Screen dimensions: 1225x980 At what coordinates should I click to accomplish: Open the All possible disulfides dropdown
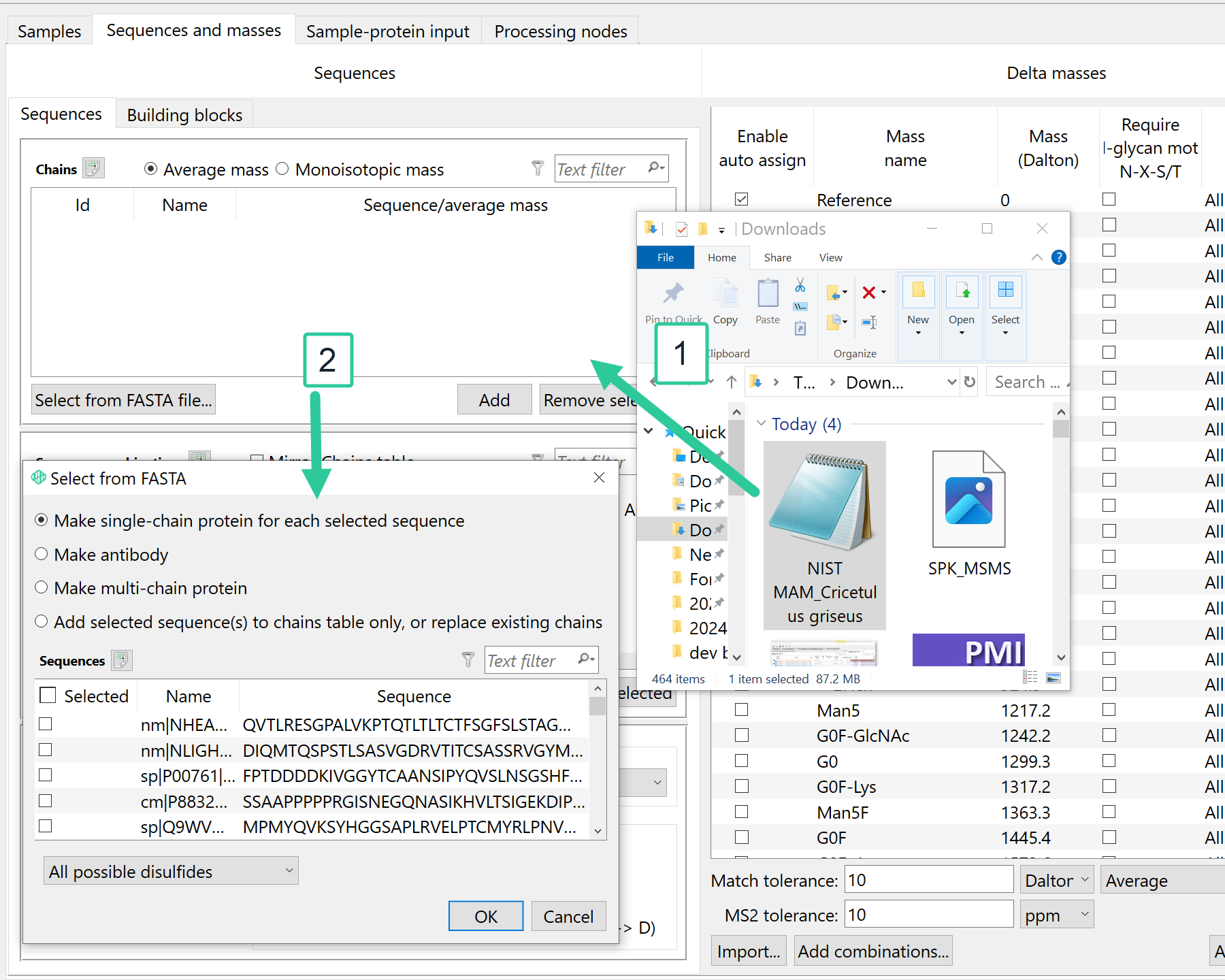point(171,871)
